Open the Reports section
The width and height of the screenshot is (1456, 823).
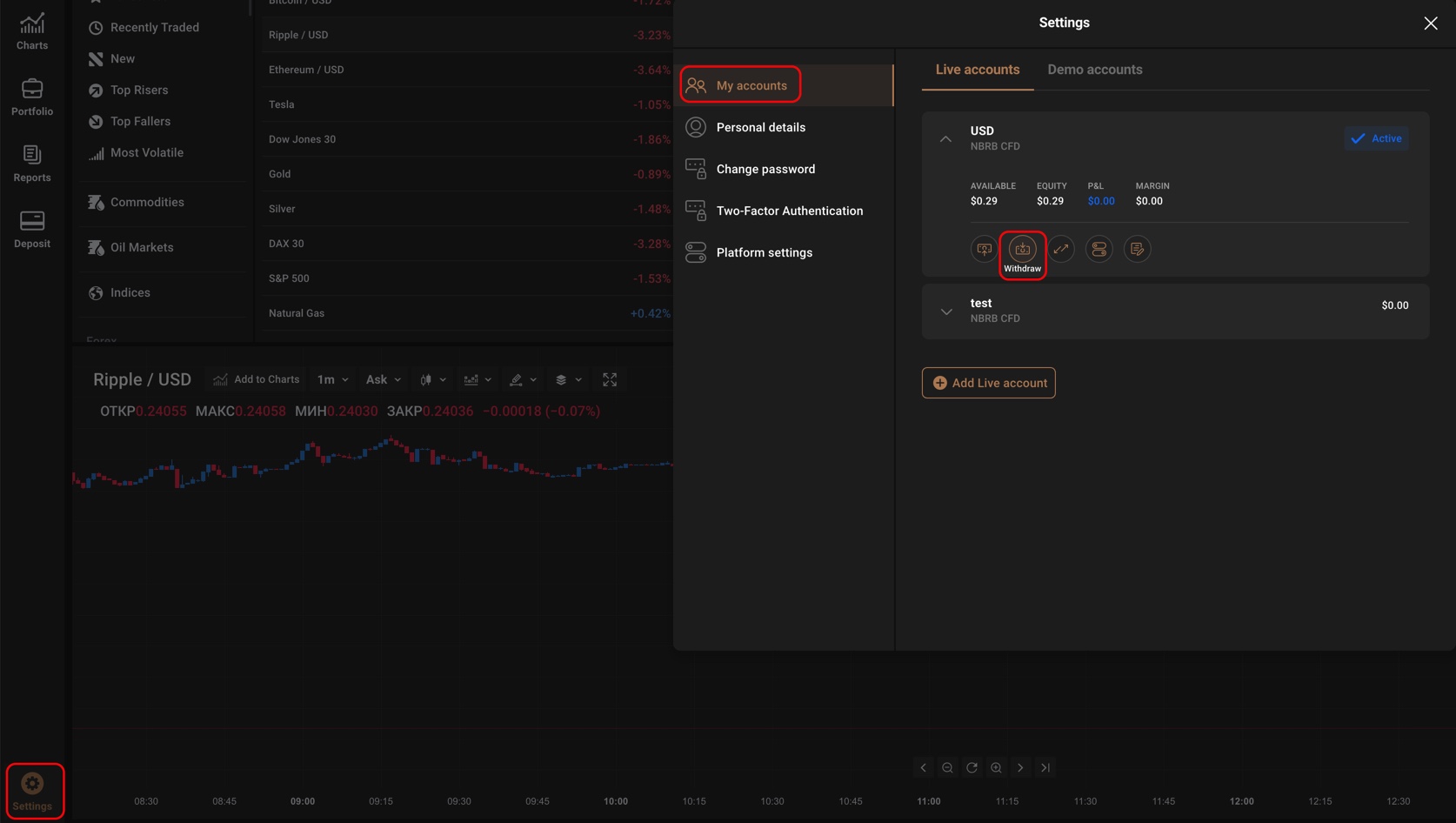(32, 164)
